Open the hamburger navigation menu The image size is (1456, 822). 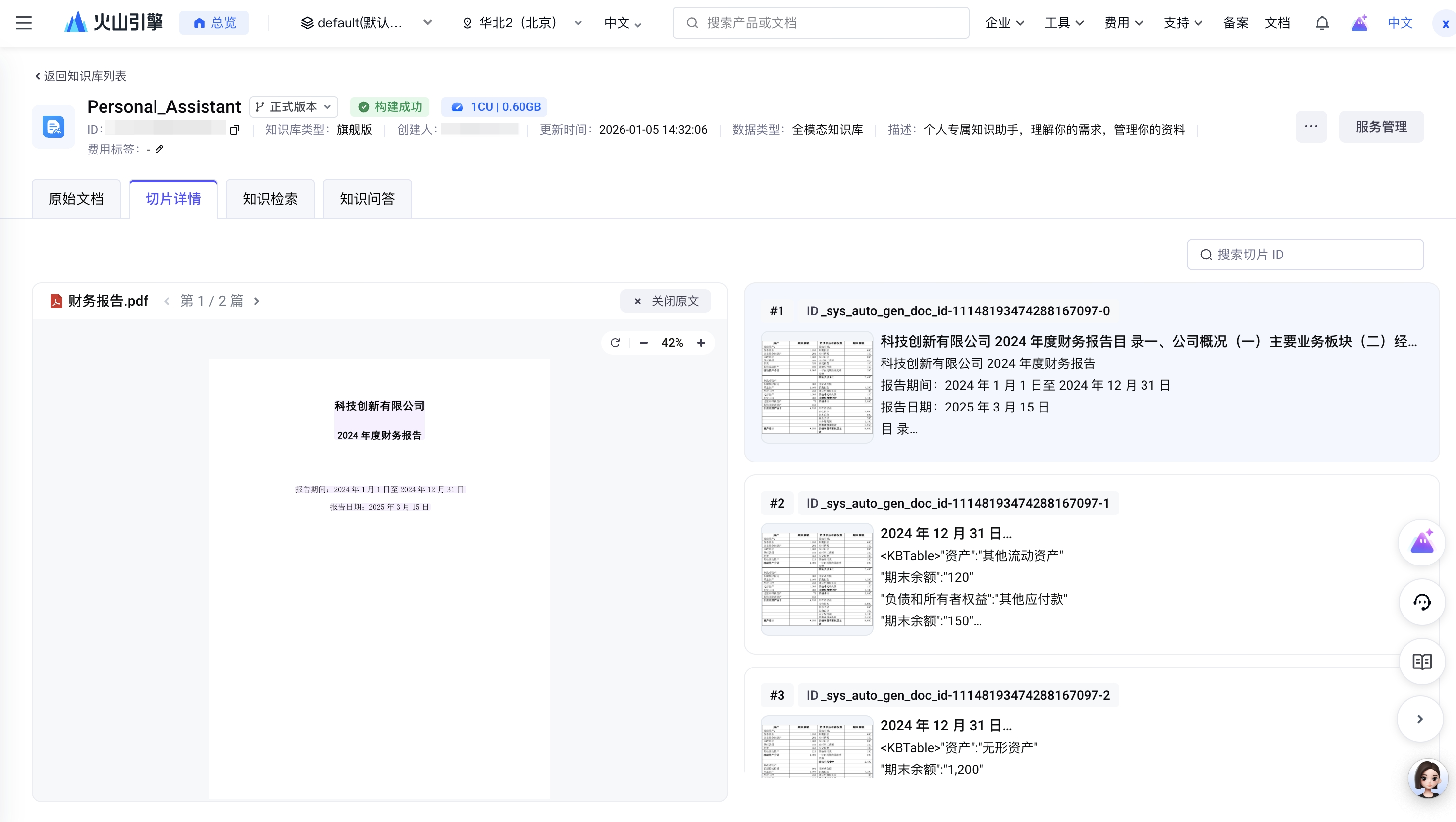(x=23, y=23)
